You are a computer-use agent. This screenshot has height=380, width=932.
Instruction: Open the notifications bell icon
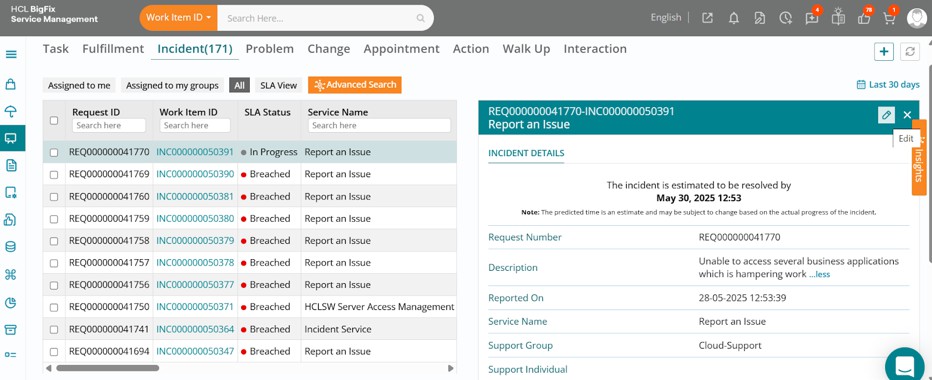[733, 18]
